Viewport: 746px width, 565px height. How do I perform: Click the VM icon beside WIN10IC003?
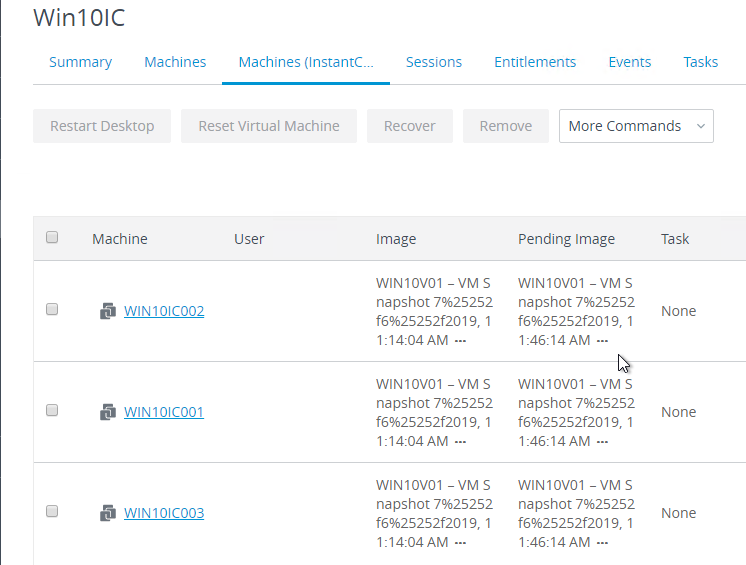tap(108, 513)
